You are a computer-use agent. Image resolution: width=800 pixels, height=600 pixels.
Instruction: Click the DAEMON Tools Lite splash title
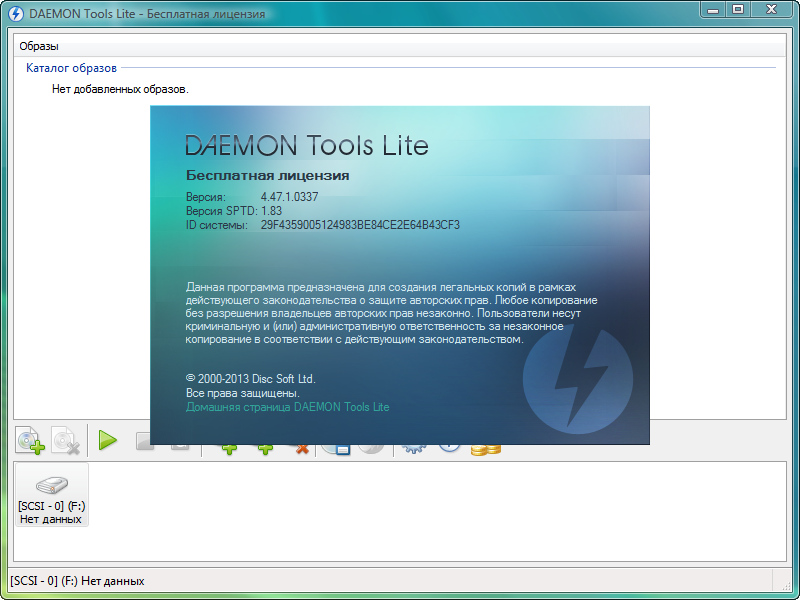[x=306, y=146]
